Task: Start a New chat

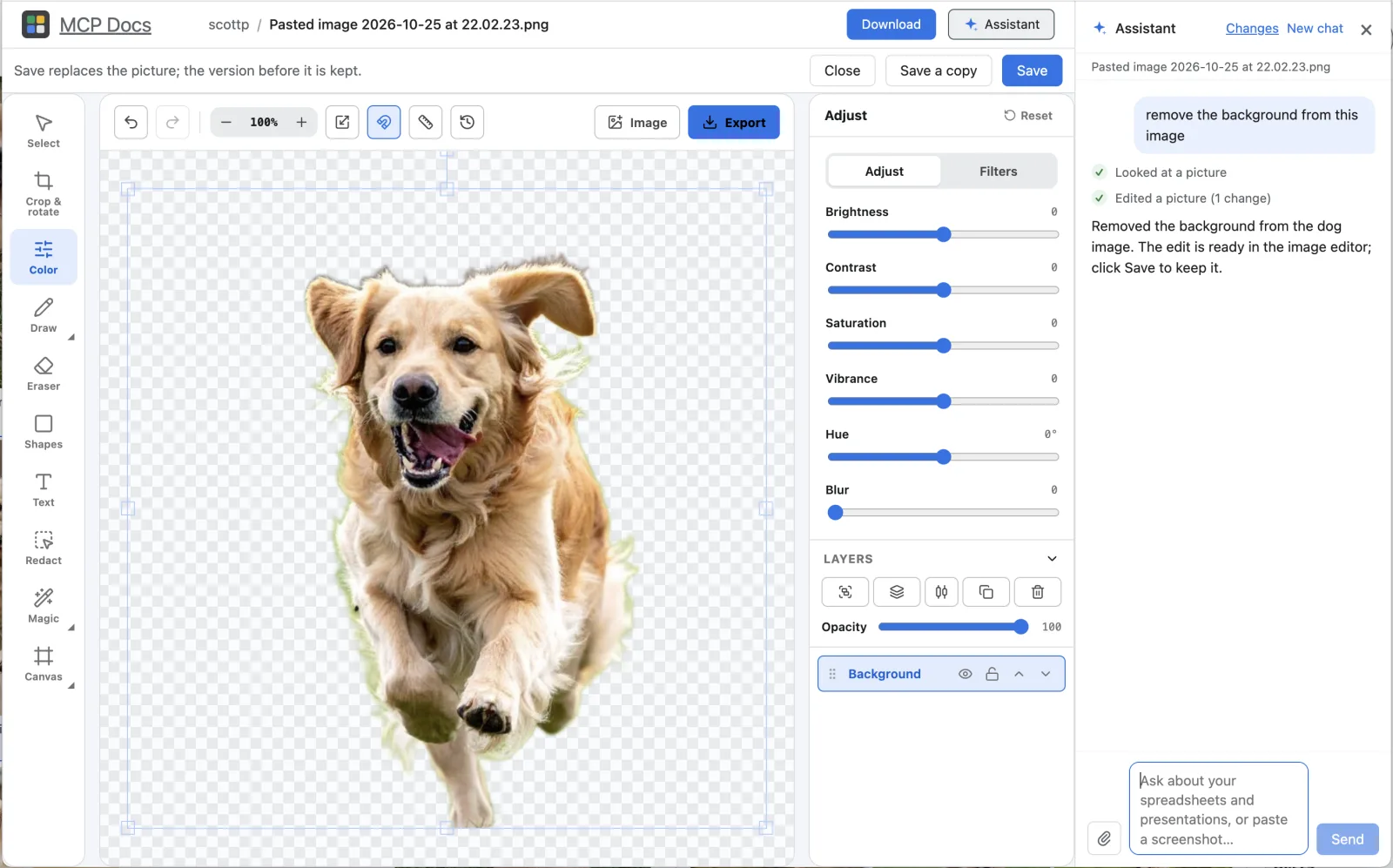Action: click(1315, 29)
